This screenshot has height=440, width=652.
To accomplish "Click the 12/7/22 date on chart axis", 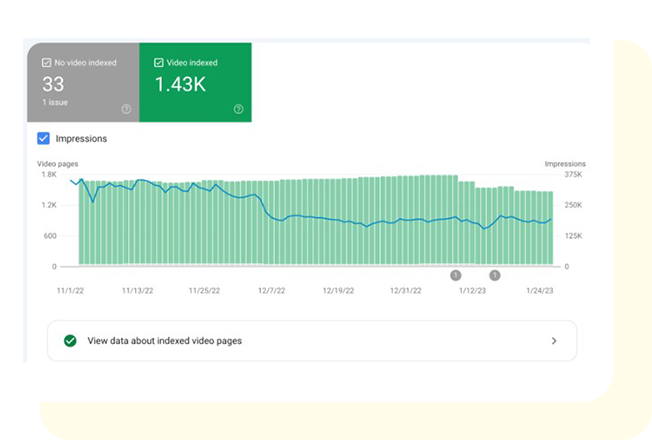I will 271,292.
